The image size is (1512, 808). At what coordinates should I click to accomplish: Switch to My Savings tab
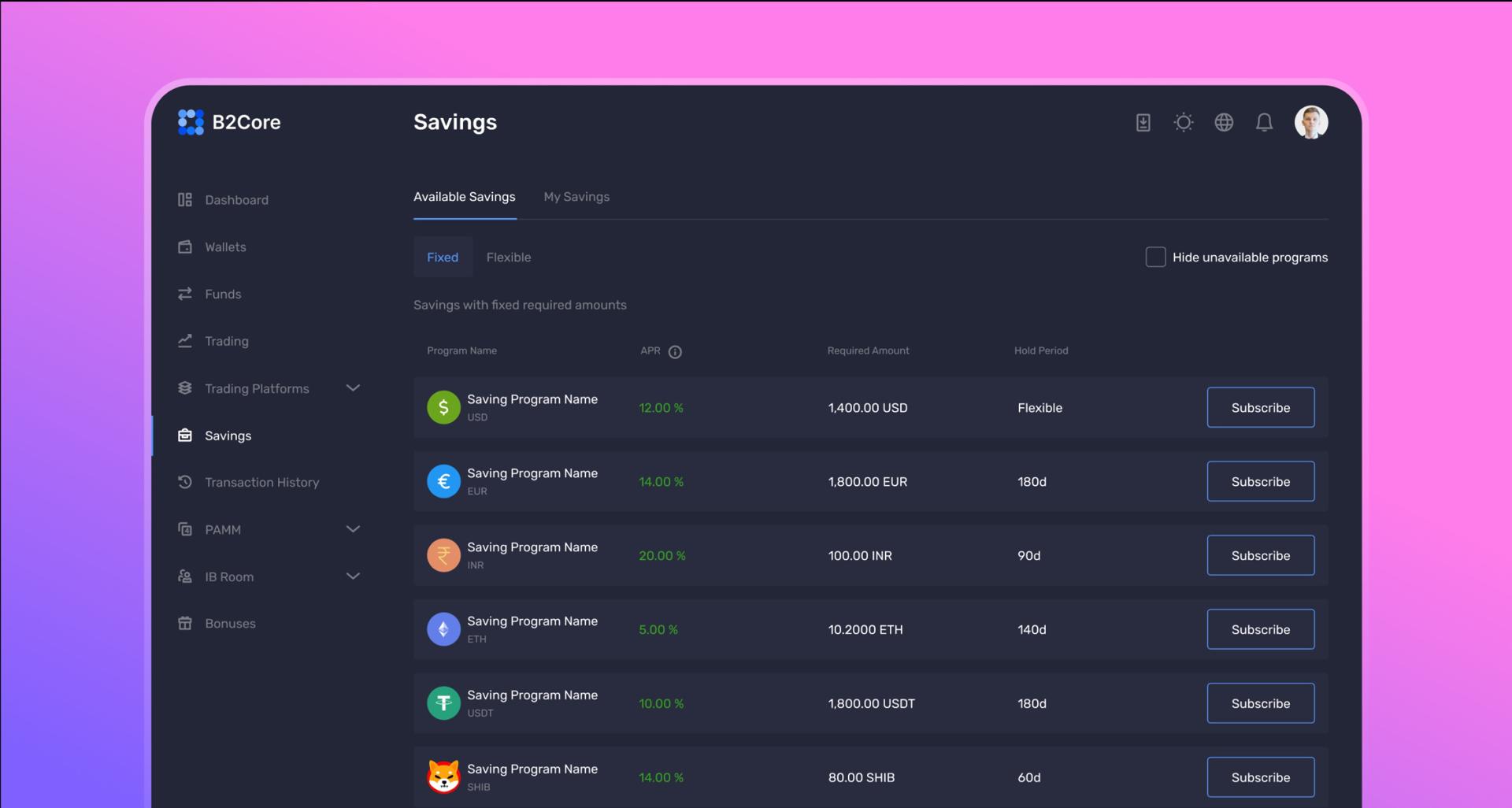coord(576,197)
